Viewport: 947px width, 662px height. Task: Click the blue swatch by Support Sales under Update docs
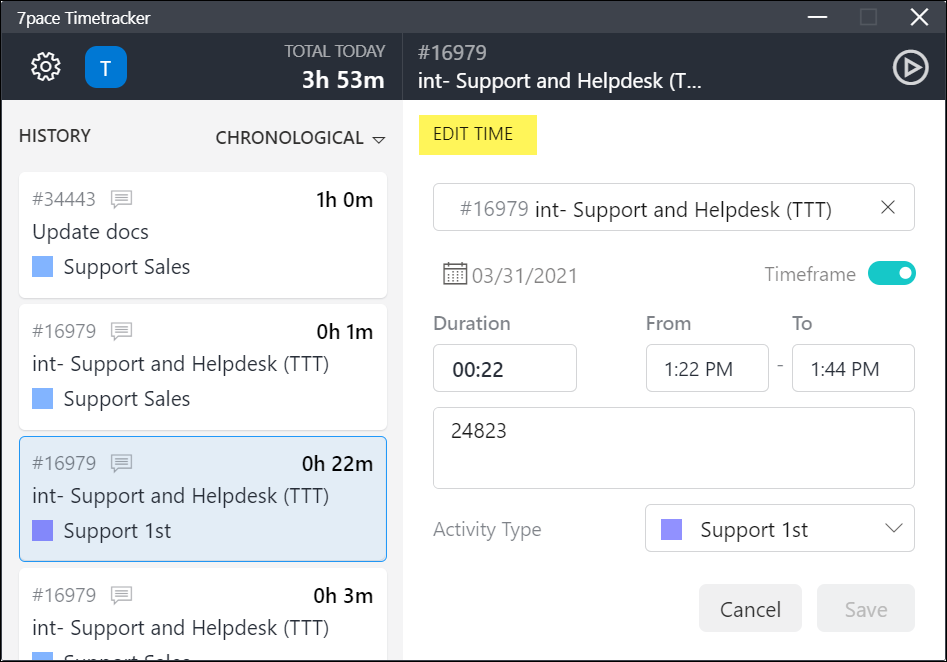[42, 266]
